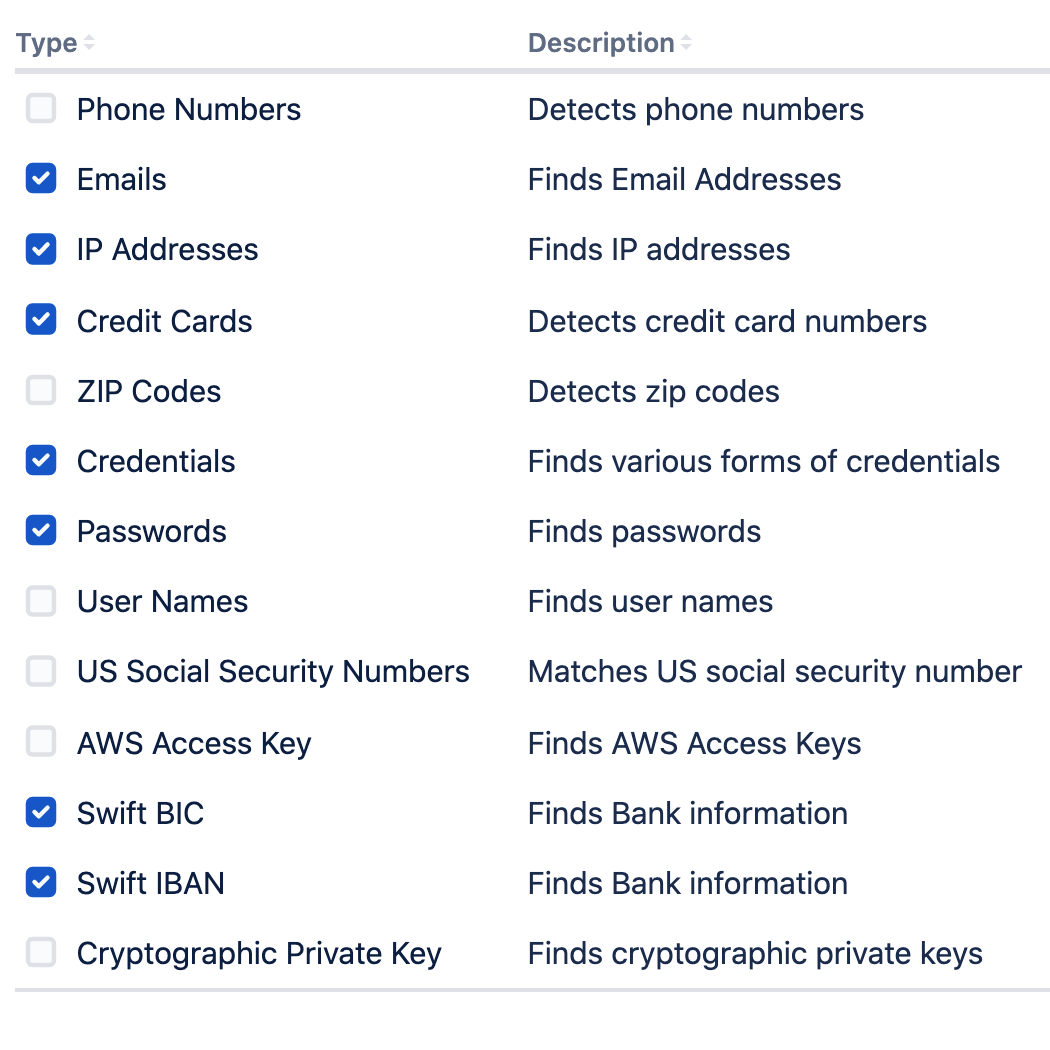Screen dimensions: 1050x1050
Task: Tick the ZIP Codes checkbox
Action: (x=41, y=390)
